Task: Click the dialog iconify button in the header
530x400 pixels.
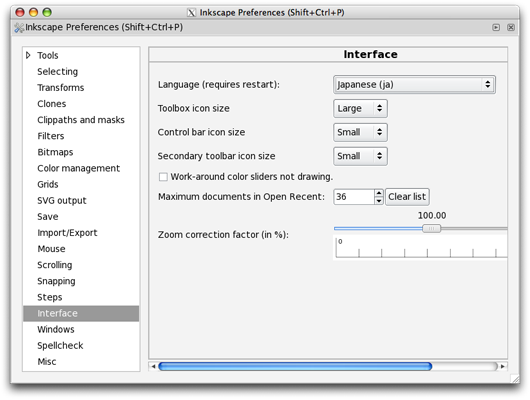Action: [x=496, y=27]
